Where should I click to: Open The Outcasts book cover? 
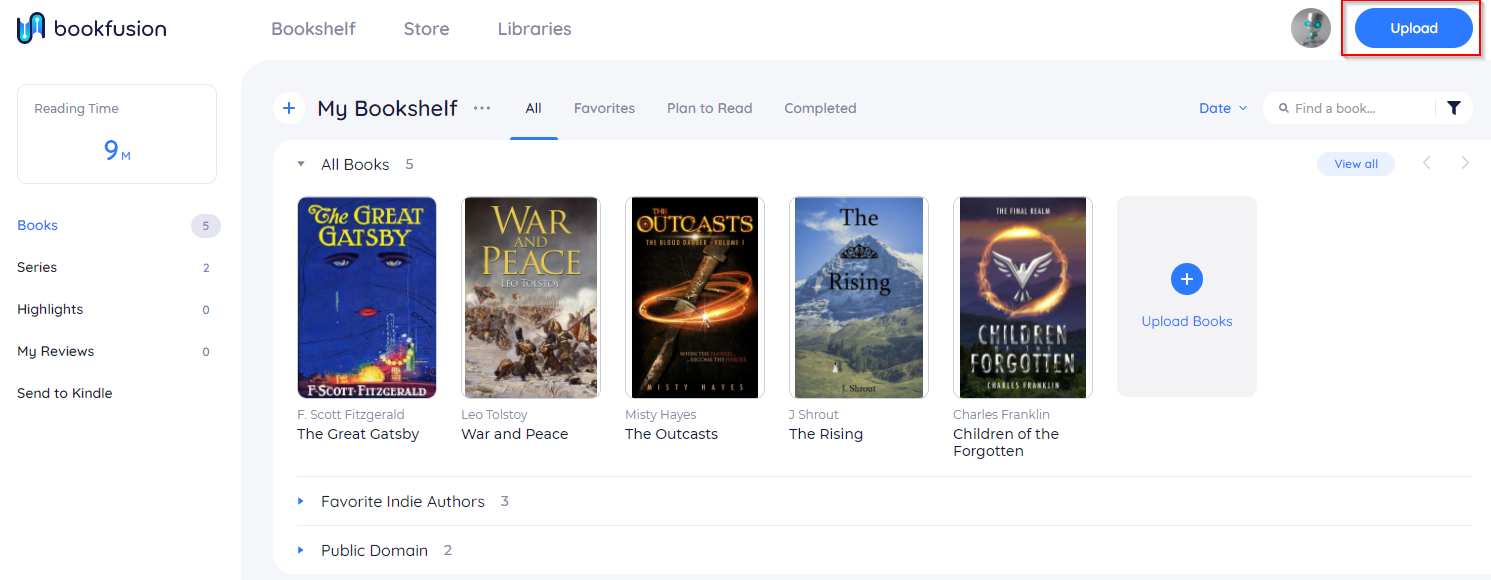point(695,297)
